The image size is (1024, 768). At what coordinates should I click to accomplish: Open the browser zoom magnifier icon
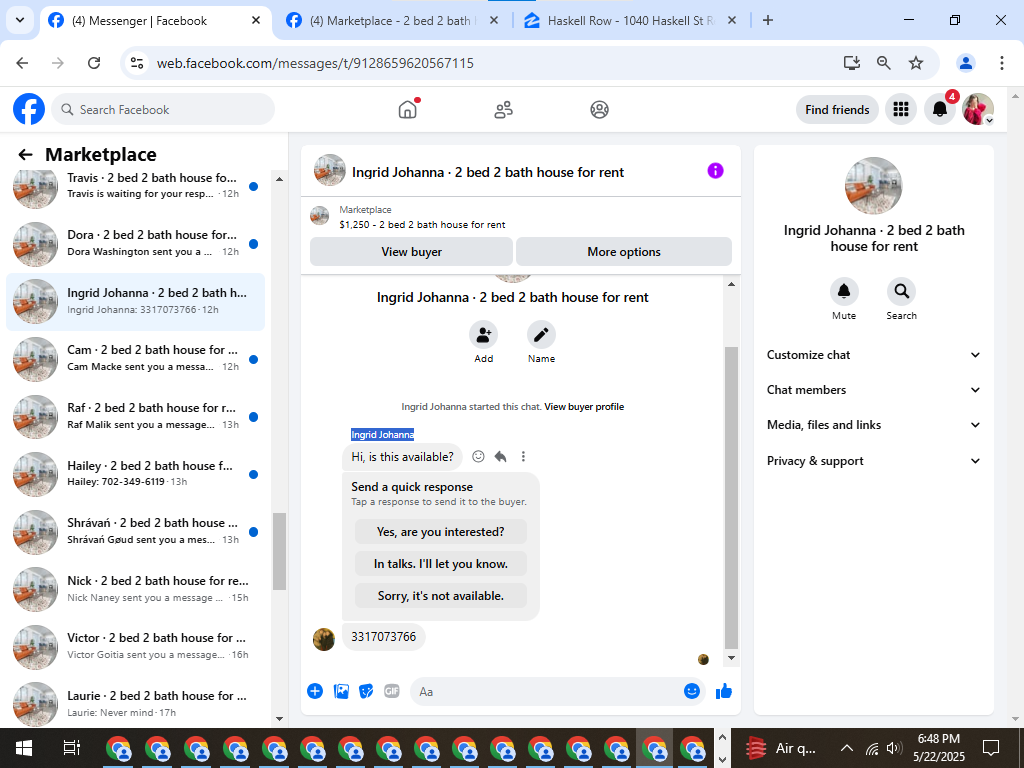(884, 63)
